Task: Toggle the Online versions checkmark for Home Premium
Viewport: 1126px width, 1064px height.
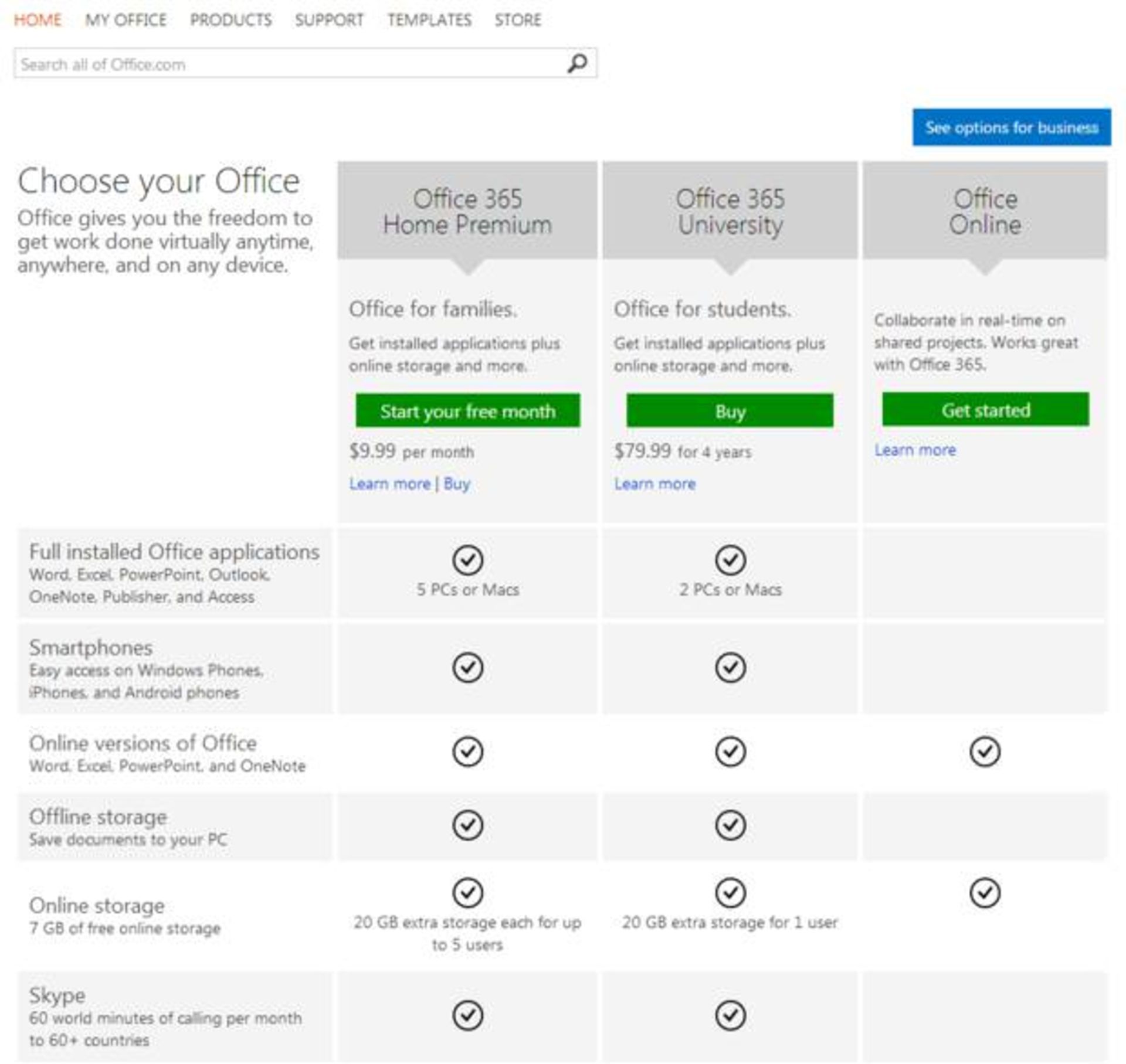Action: (x=467, y=752)
